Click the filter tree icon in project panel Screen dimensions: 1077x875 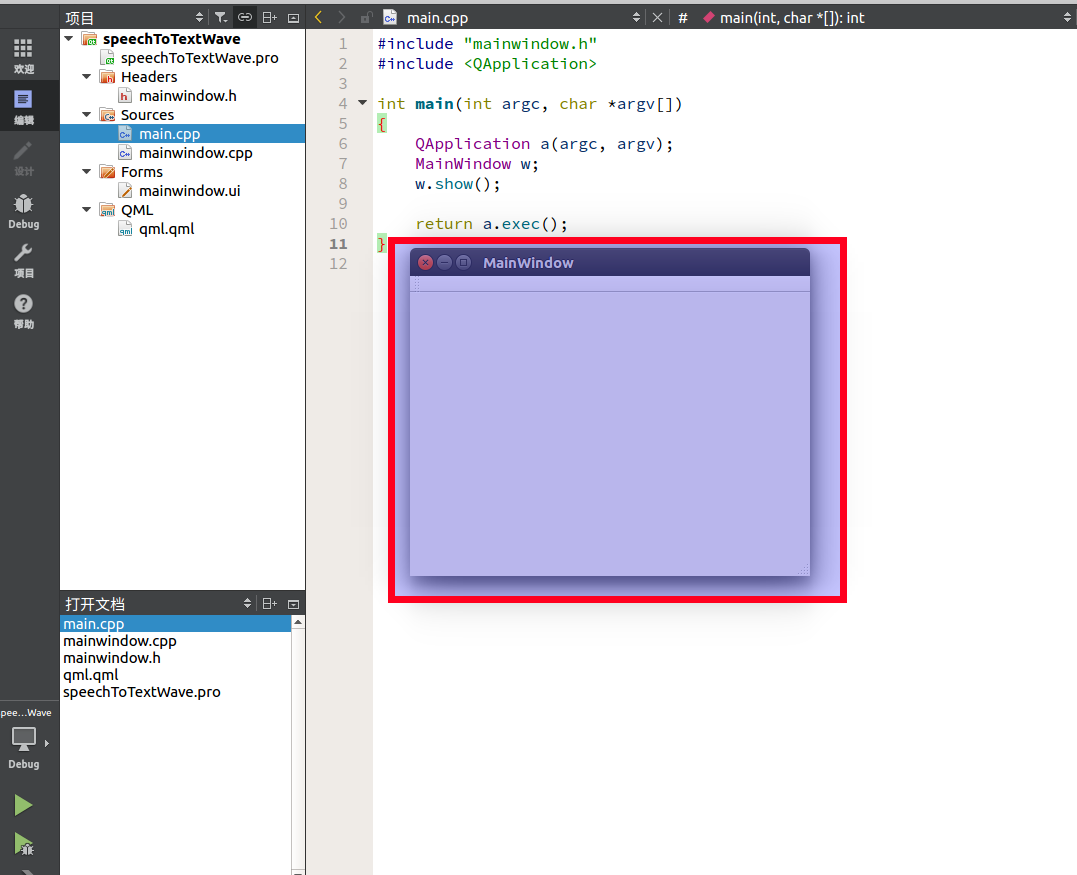pos(221,17)
